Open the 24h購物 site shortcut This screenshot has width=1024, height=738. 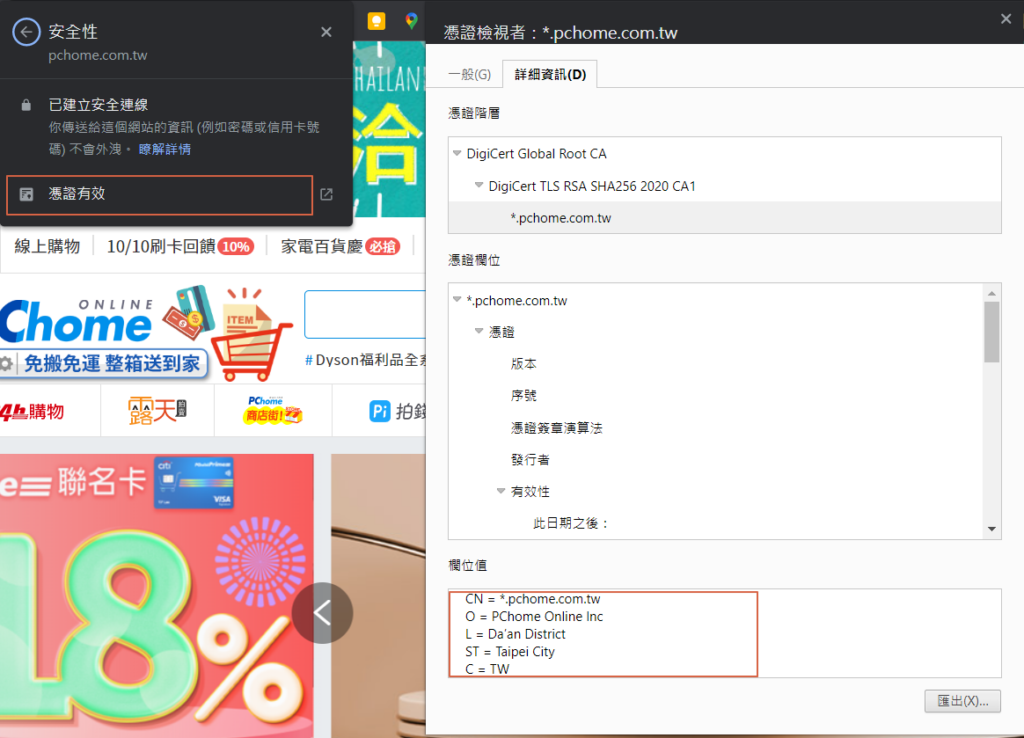pyautogui.click(x=33, y=411)
